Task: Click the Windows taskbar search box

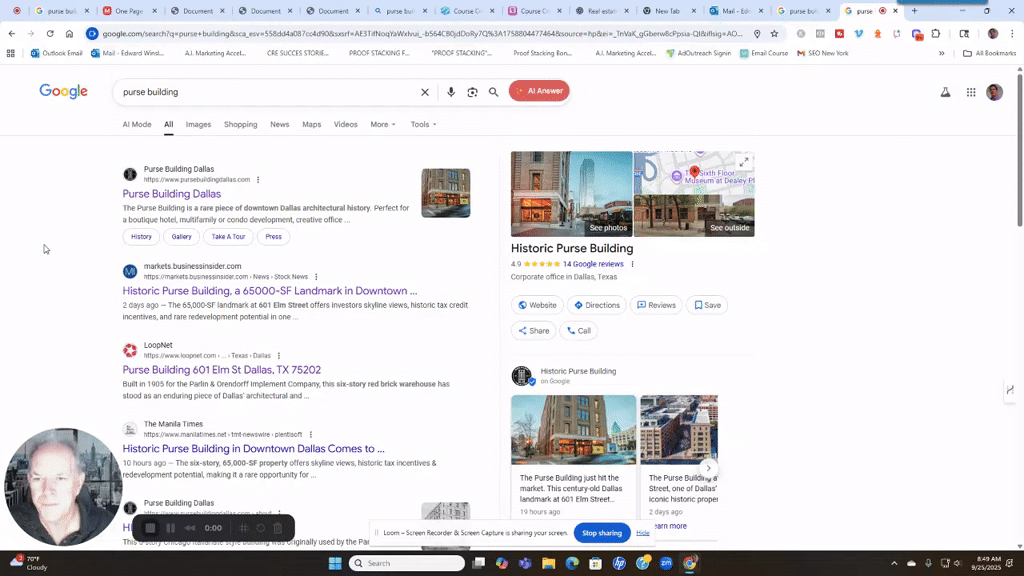Action: [x=407, y=563]
